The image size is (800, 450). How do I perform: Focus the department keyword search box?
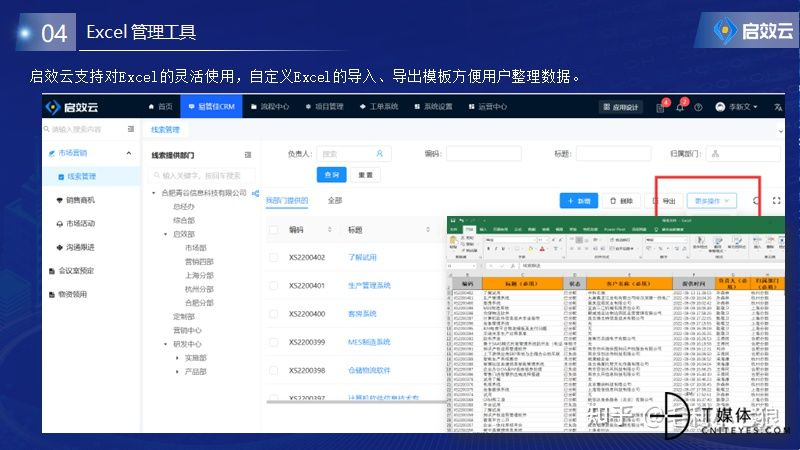[x=203, y=176]
